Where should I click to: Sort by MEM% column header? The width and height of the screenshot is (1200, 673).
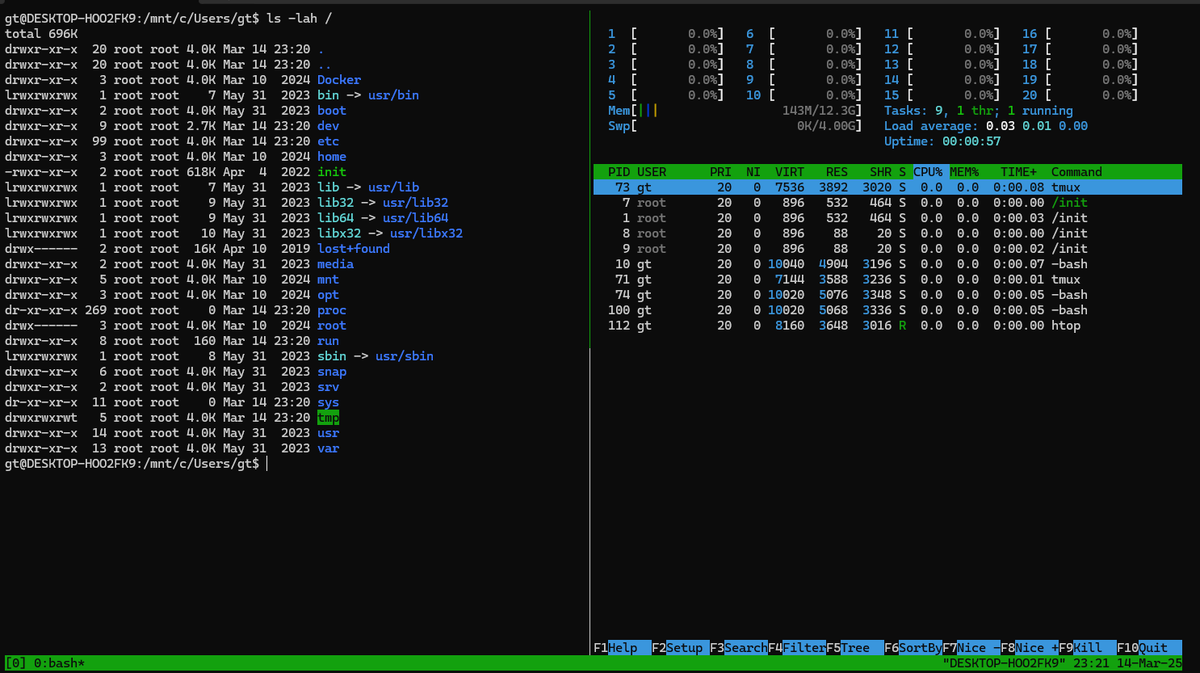[966, 172]
